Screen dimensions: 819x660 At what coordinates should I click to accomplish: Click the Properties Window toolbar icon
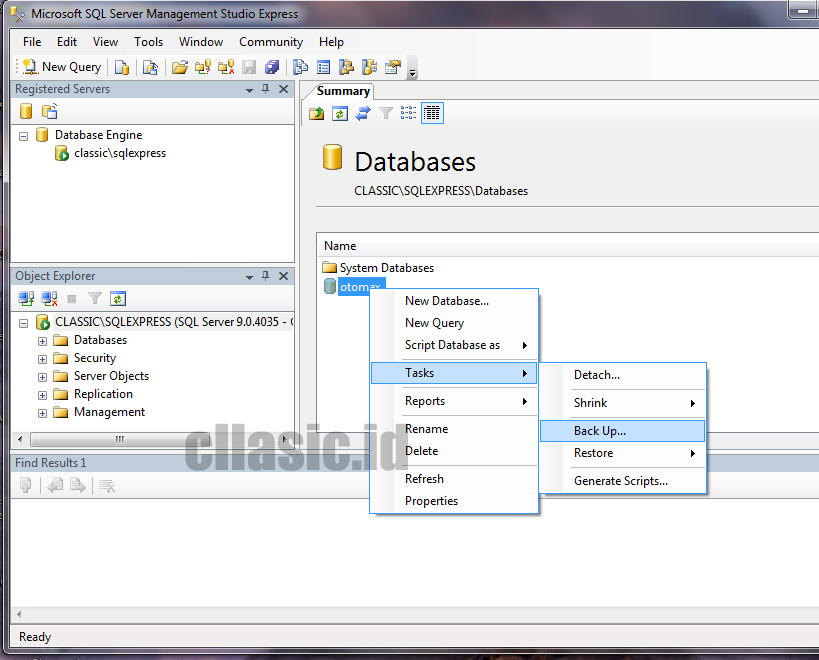(x=393, y=67)
